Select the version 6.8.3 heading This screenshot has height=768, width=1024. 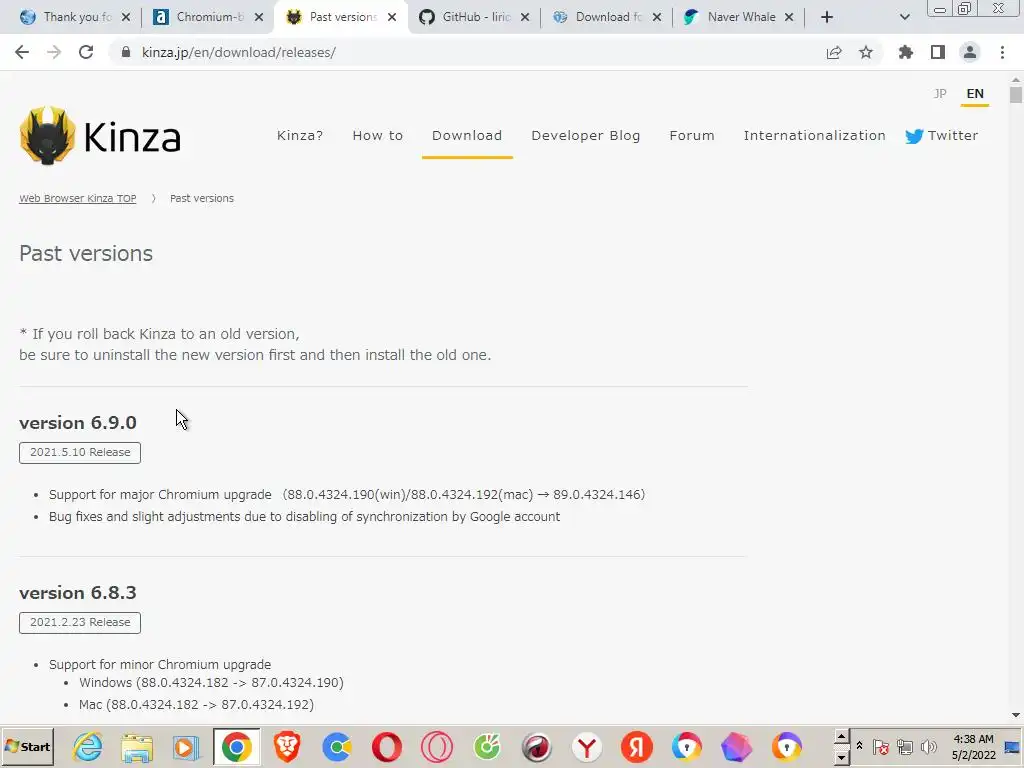(78, 593)
